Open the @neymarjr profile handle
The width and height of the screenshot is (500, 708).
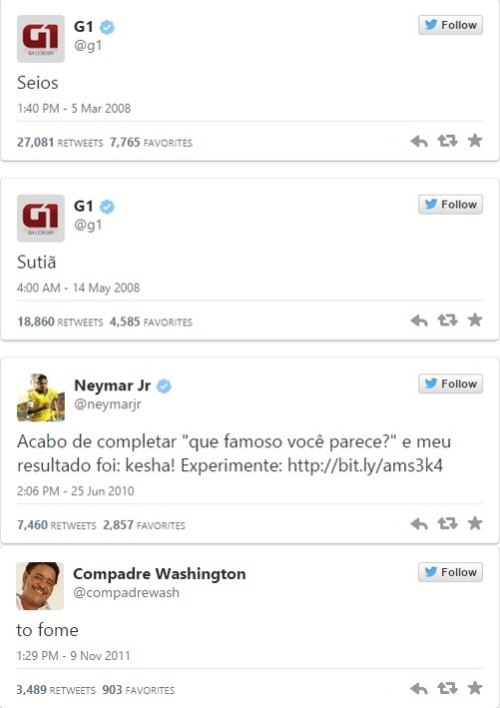point(107,404)
